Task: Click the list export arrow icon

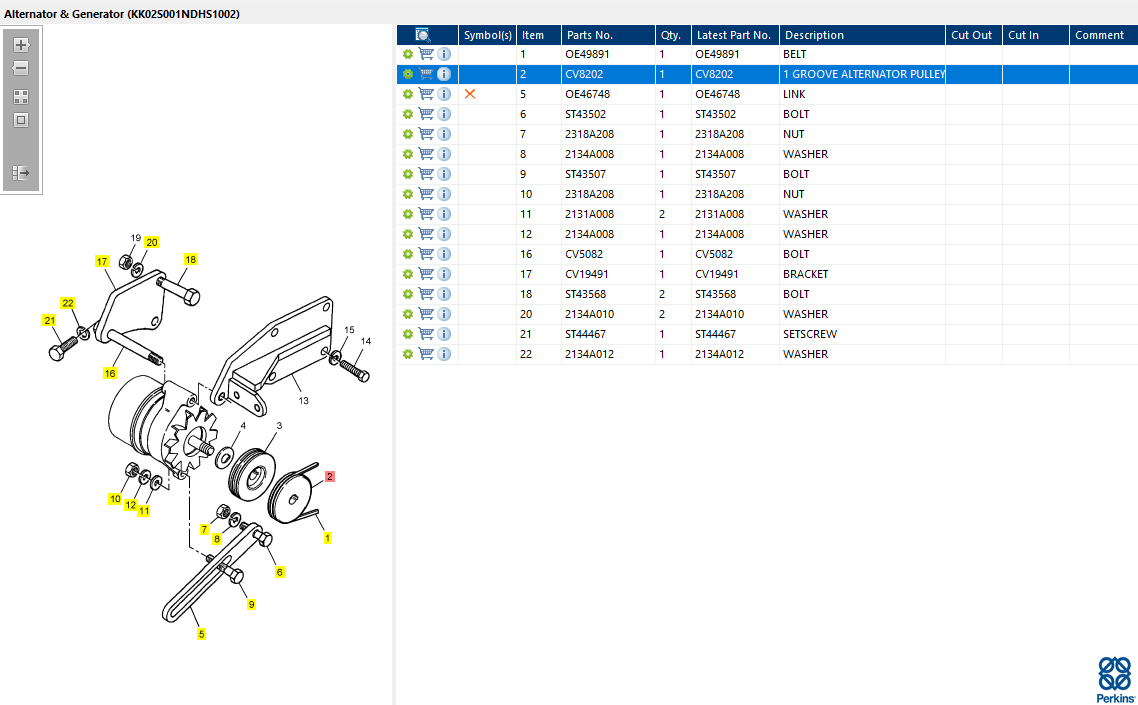Action: (x=21, y=173)
